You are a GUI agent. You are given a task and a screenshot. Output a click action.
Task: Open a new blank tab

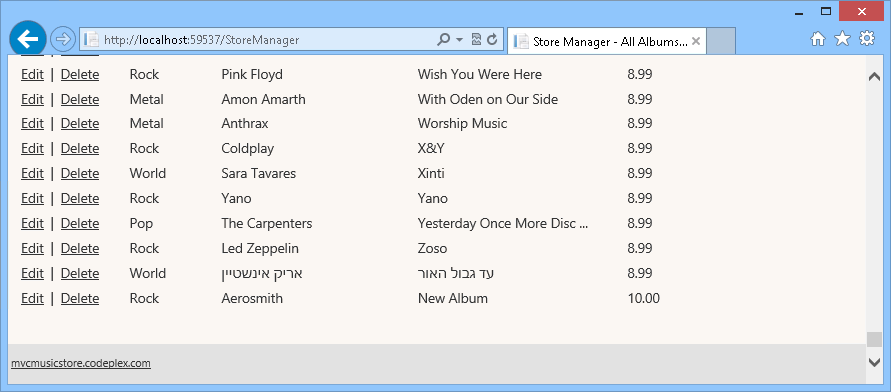point(721,41)
